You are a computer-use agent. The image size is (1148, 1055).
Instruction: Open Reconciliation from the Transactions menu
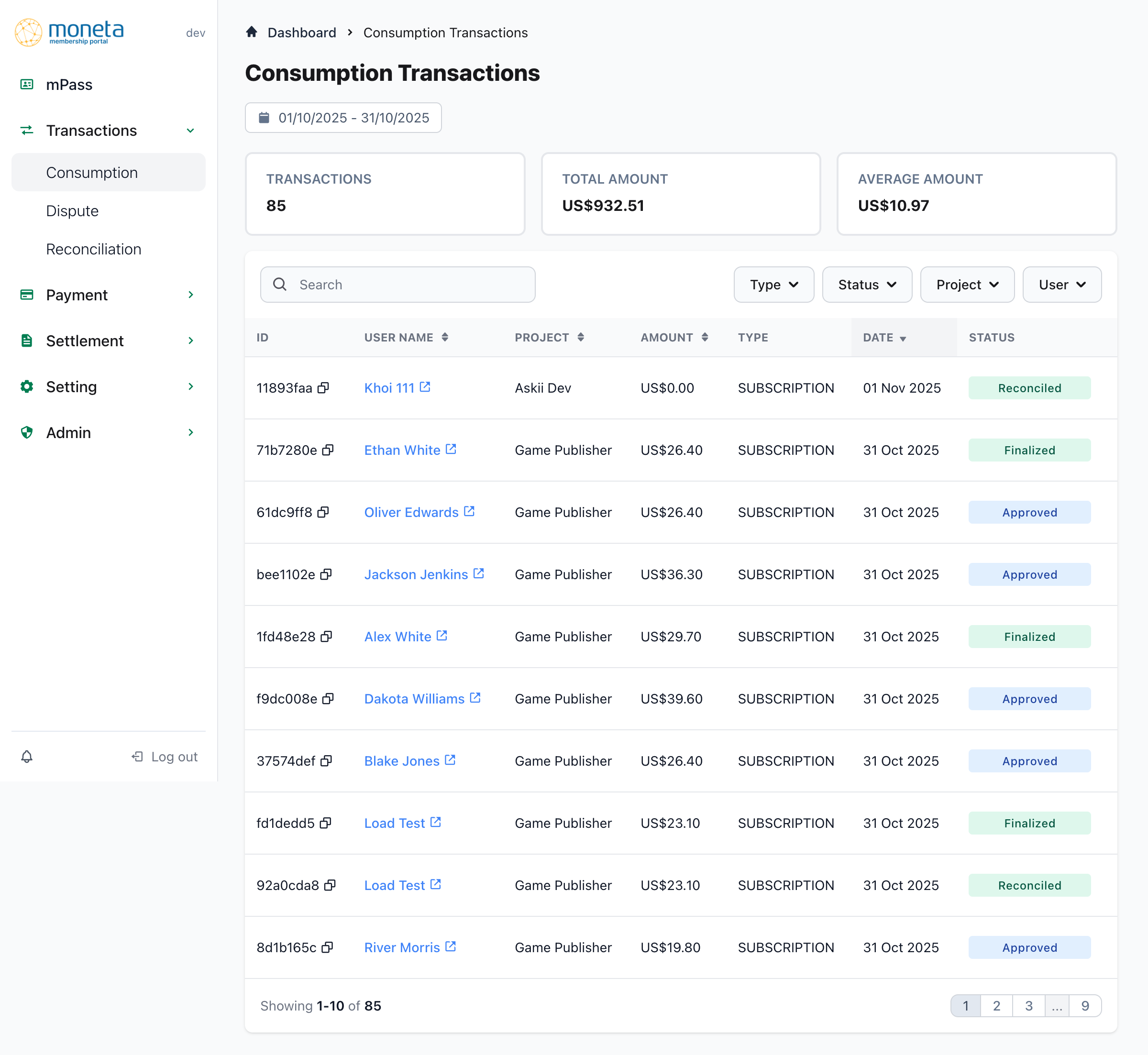(x=94, y=249)
